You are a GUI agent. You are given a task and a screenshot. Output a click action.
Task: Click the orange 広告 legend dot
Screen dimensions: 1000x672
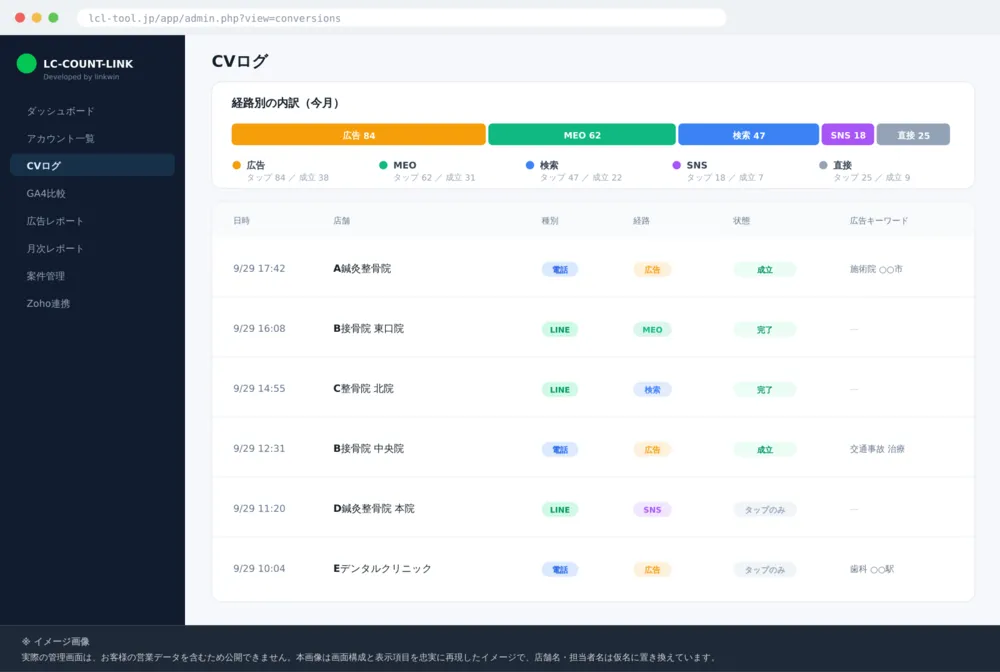[x=237, y=165]
